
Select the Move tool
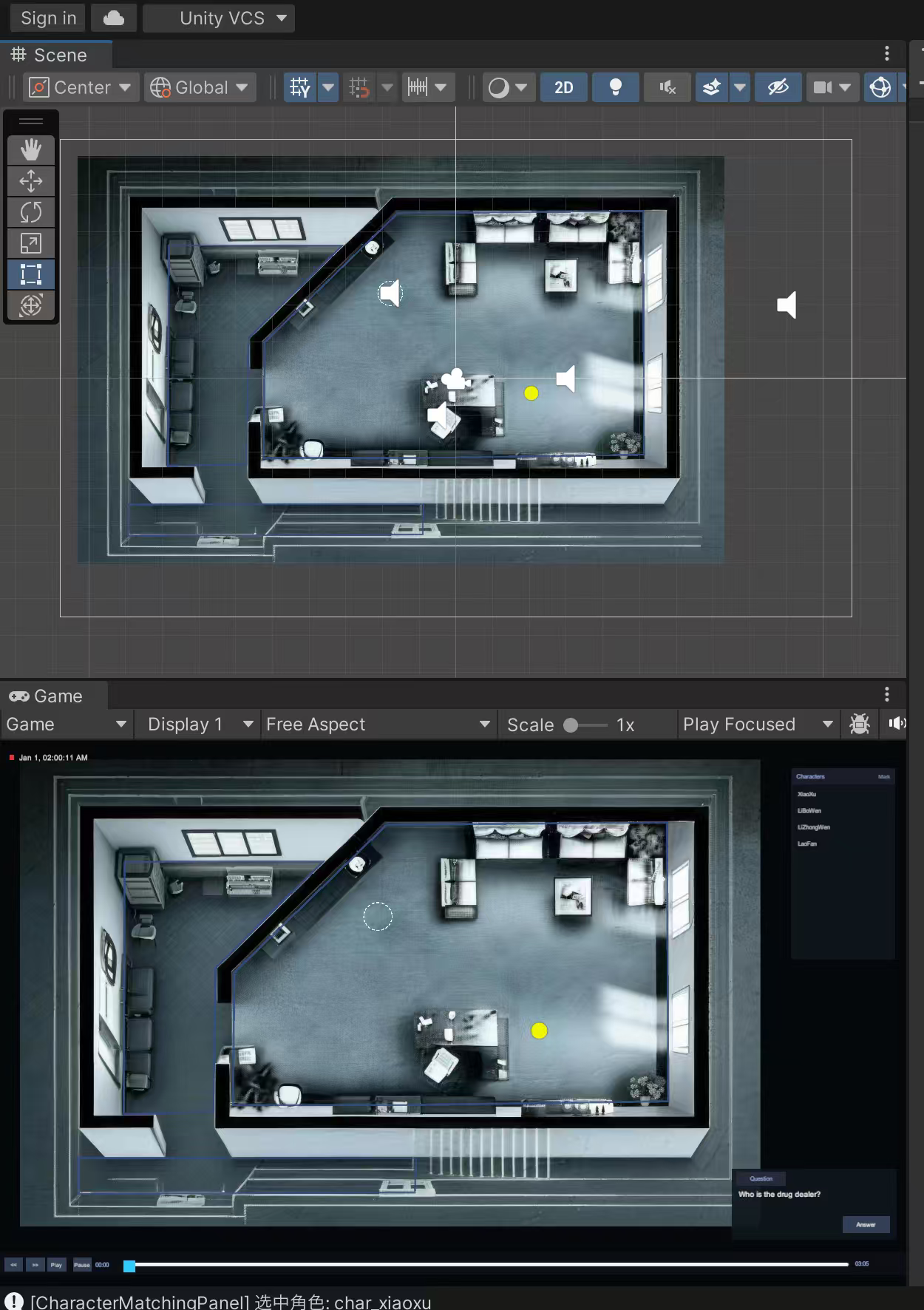(x=30, y=181)
